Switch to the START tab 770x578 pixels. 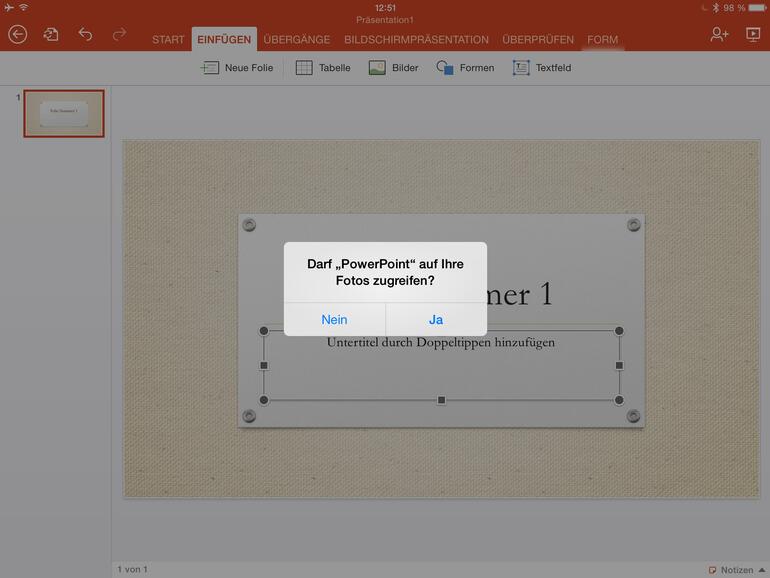click(168, 40)
